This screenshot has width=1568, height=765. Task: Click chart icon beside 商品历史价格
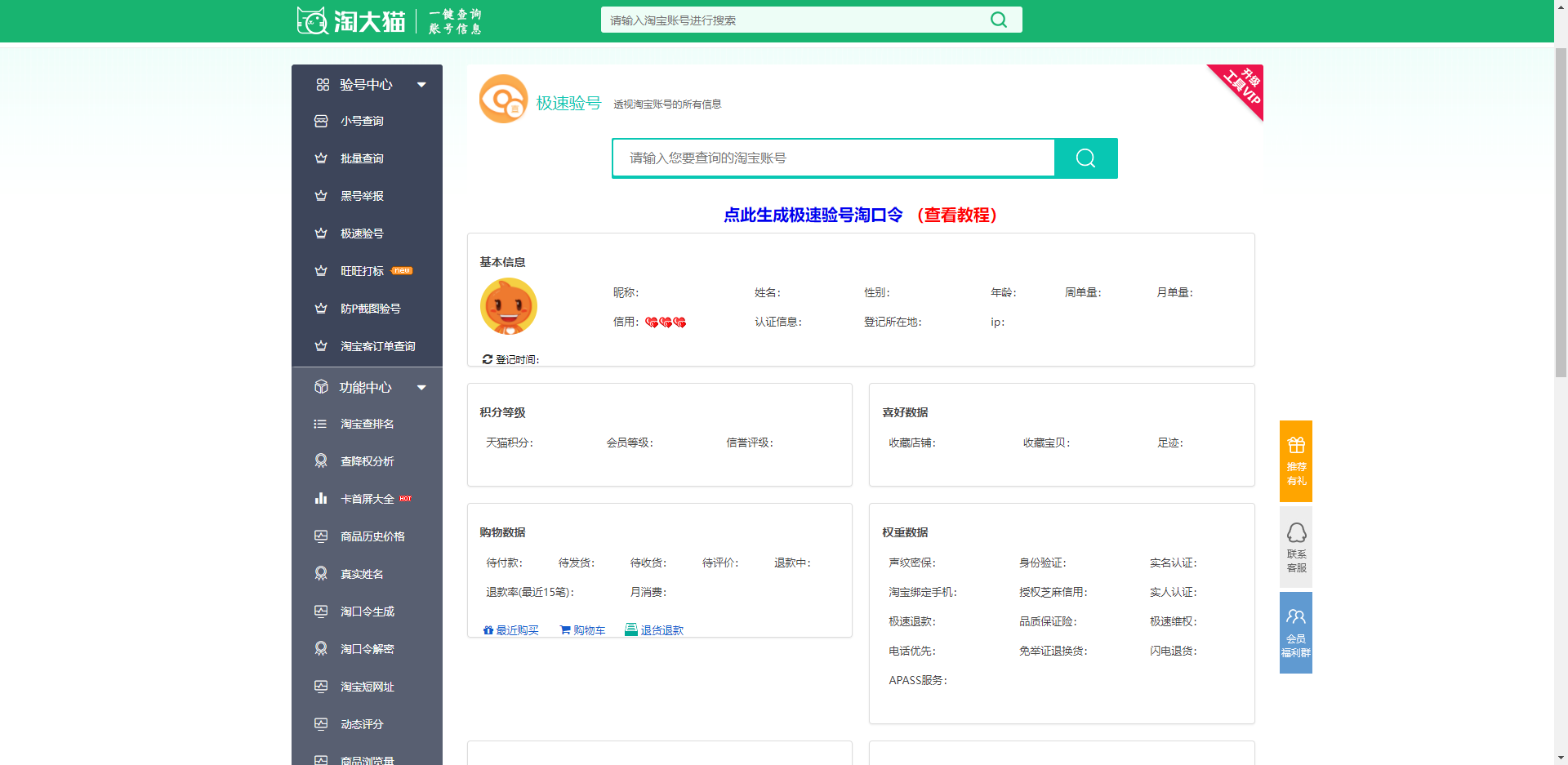321,536
